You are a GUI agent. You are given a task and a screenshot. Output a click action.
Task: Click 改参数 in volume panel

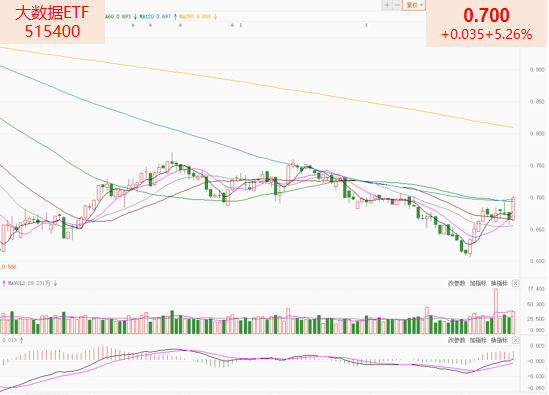(456, 283)
